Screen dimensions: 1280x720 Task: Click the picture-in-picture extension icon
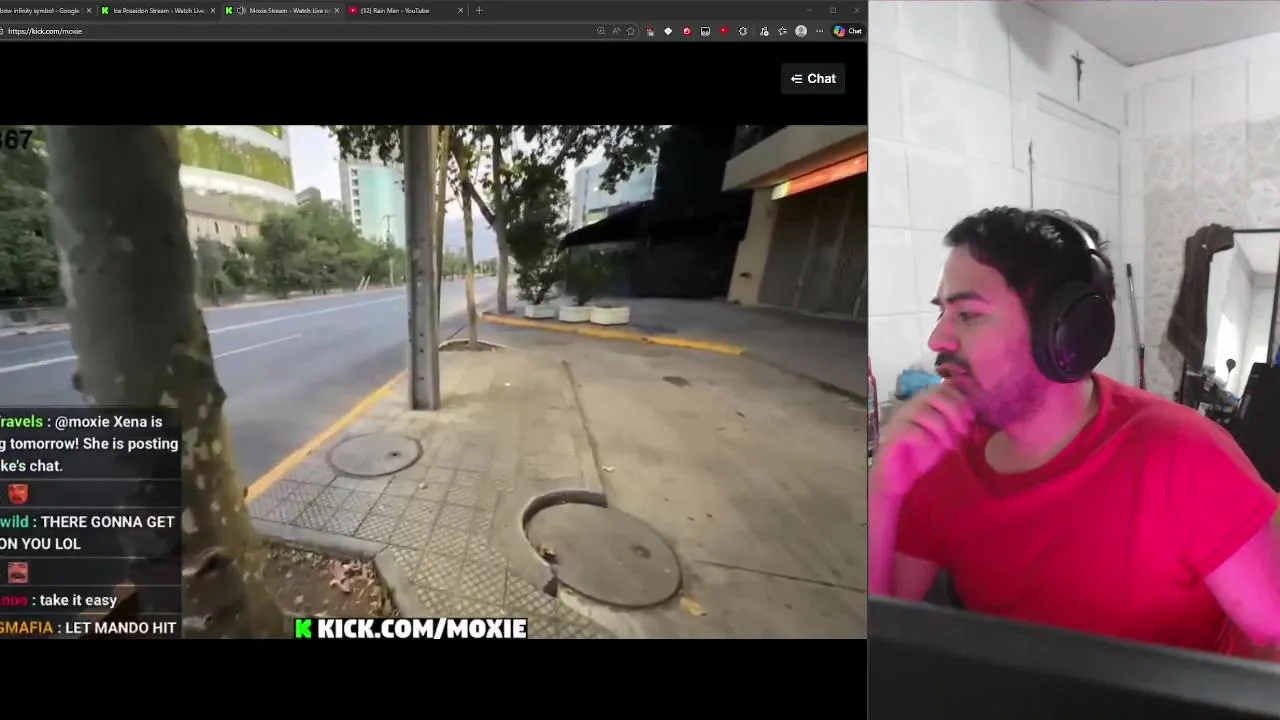tap(705, 31)
